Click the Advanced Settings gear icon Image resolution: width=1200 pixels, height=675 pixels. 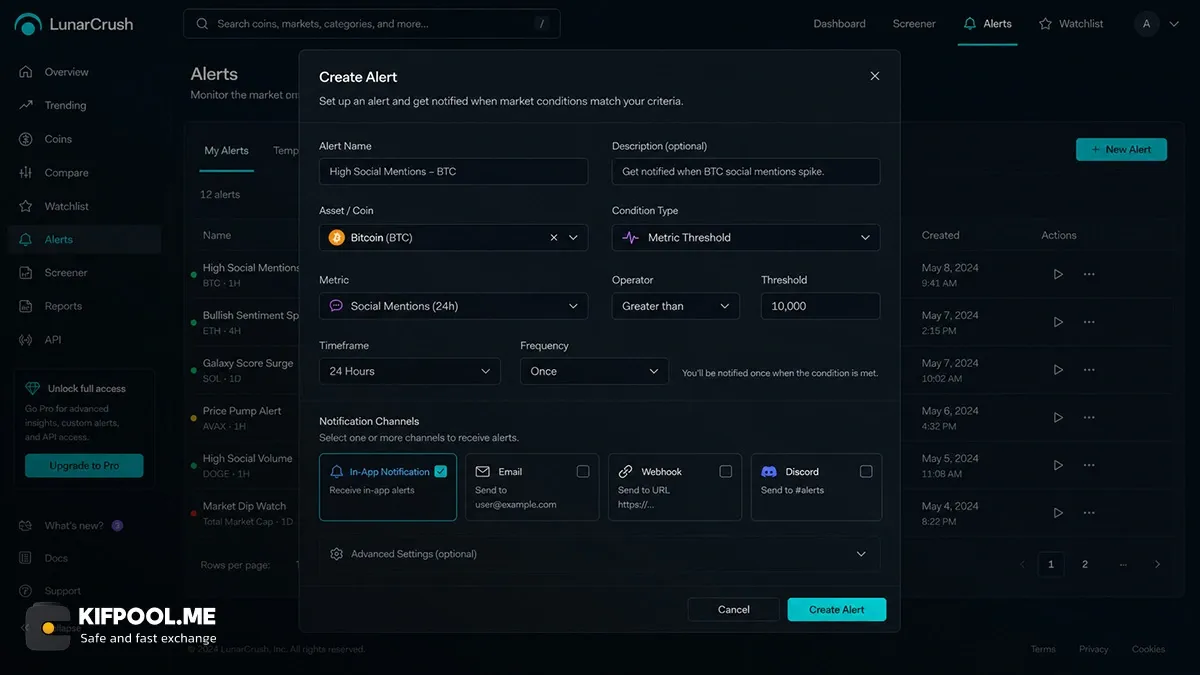point(337,554)
